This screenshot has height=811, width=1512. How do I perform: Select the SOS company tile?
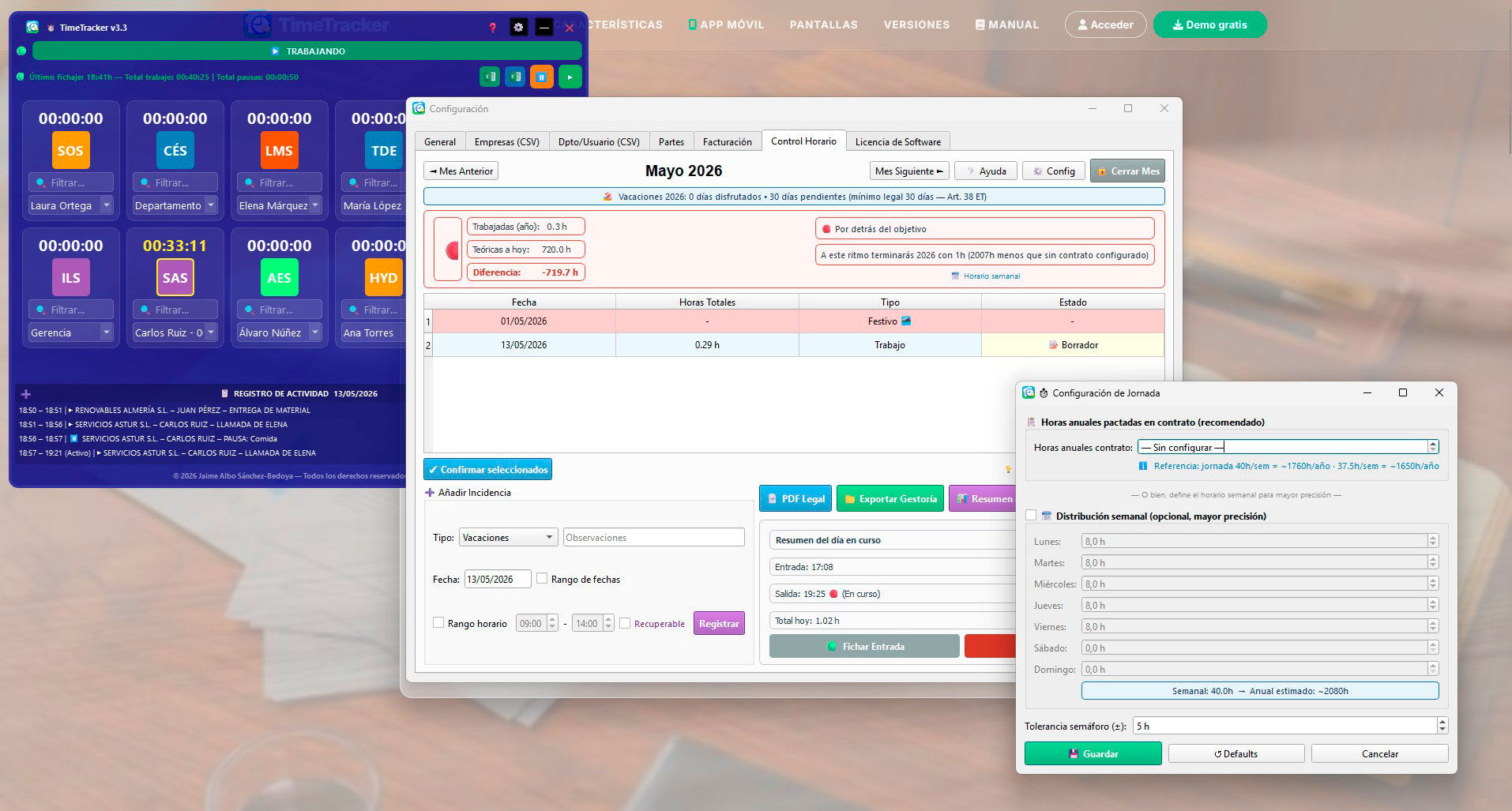point(70,150)
